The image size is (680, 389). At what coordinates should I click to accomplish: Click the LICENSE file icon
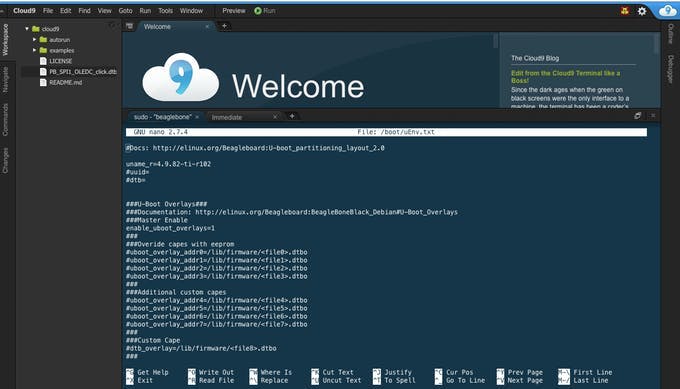(x=43, y=61)
